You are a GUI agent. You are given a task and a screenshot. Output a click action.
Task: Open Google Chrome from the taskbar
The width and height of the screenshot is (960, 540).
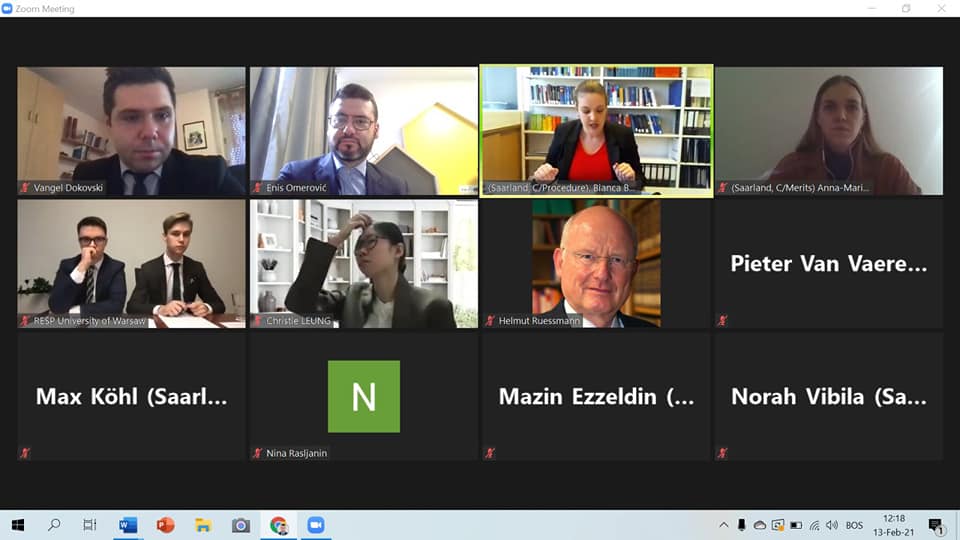279,525
